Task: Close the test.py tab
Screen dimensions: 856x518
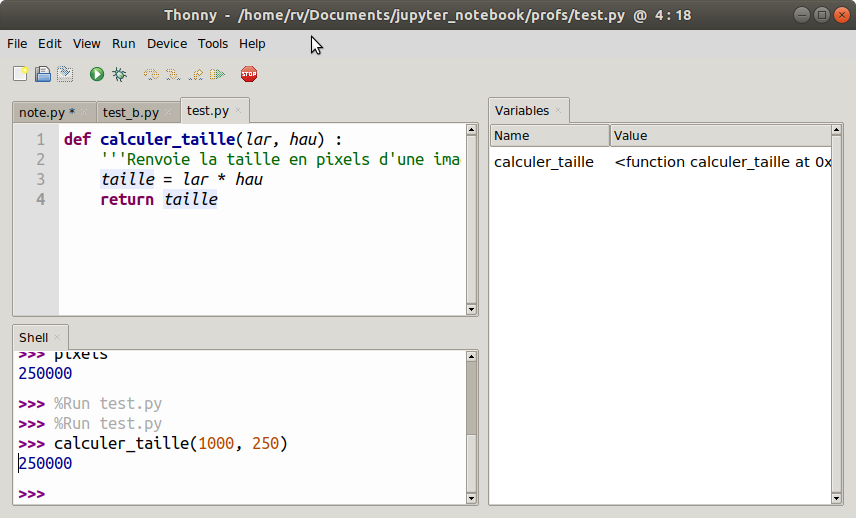Action: click(x=238, y=110)
